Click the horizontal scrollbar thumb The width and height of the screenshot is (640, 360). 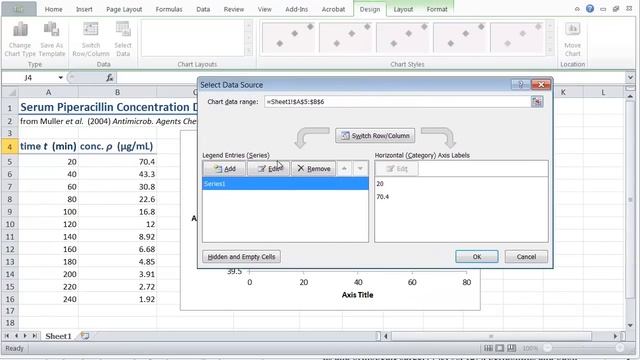pyautogui.click(x=491, y=336)
